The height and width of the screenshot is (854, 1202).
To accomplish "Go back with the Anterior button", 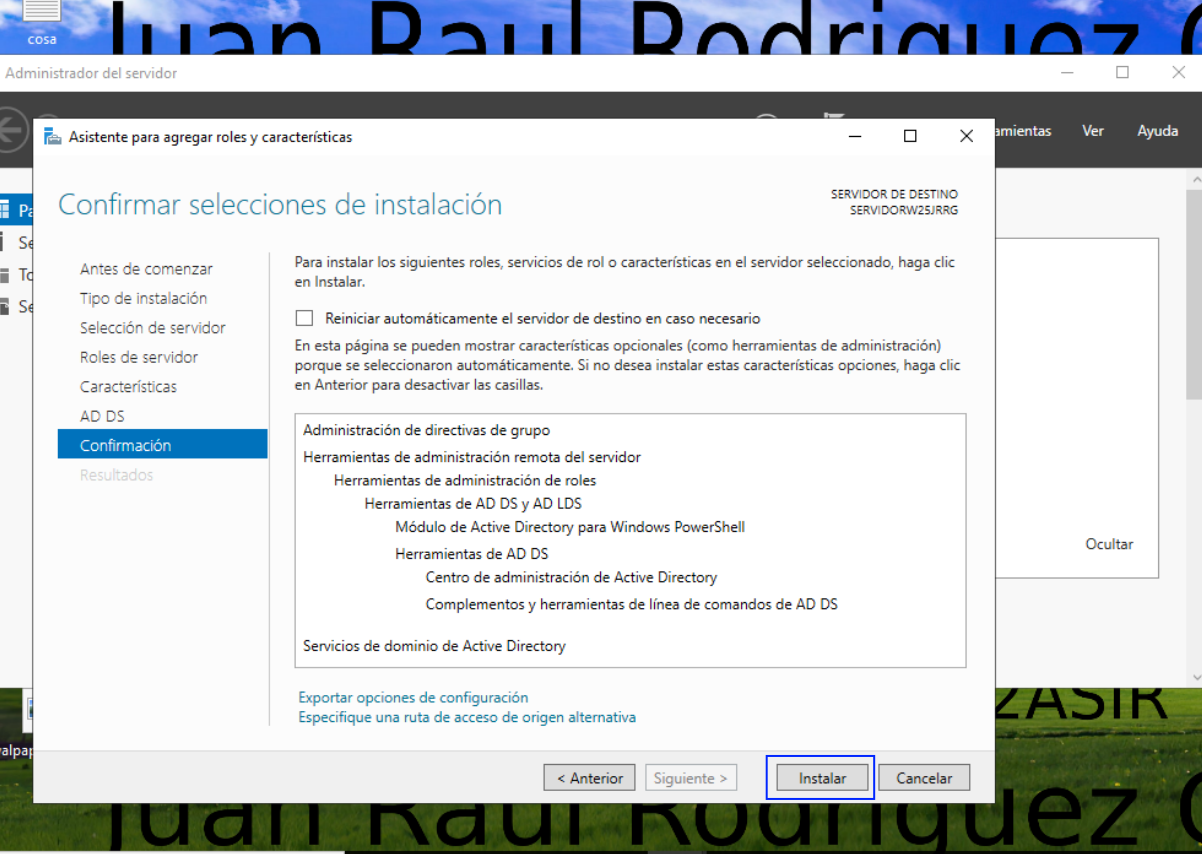I will click(590, 778).
